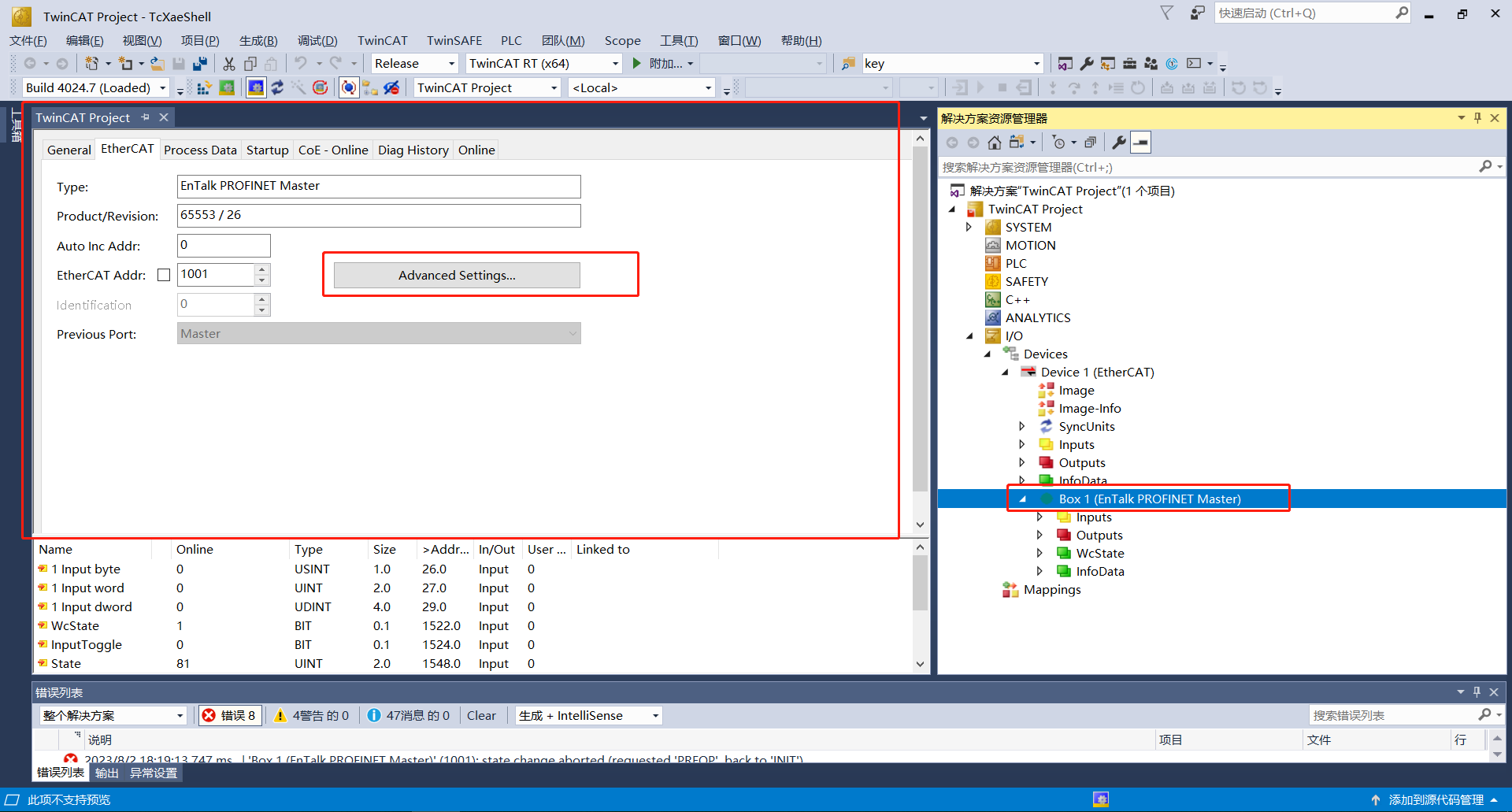Click Solution Explorer properties wrench icon
1512x812 pixels.
point(1119,143)
